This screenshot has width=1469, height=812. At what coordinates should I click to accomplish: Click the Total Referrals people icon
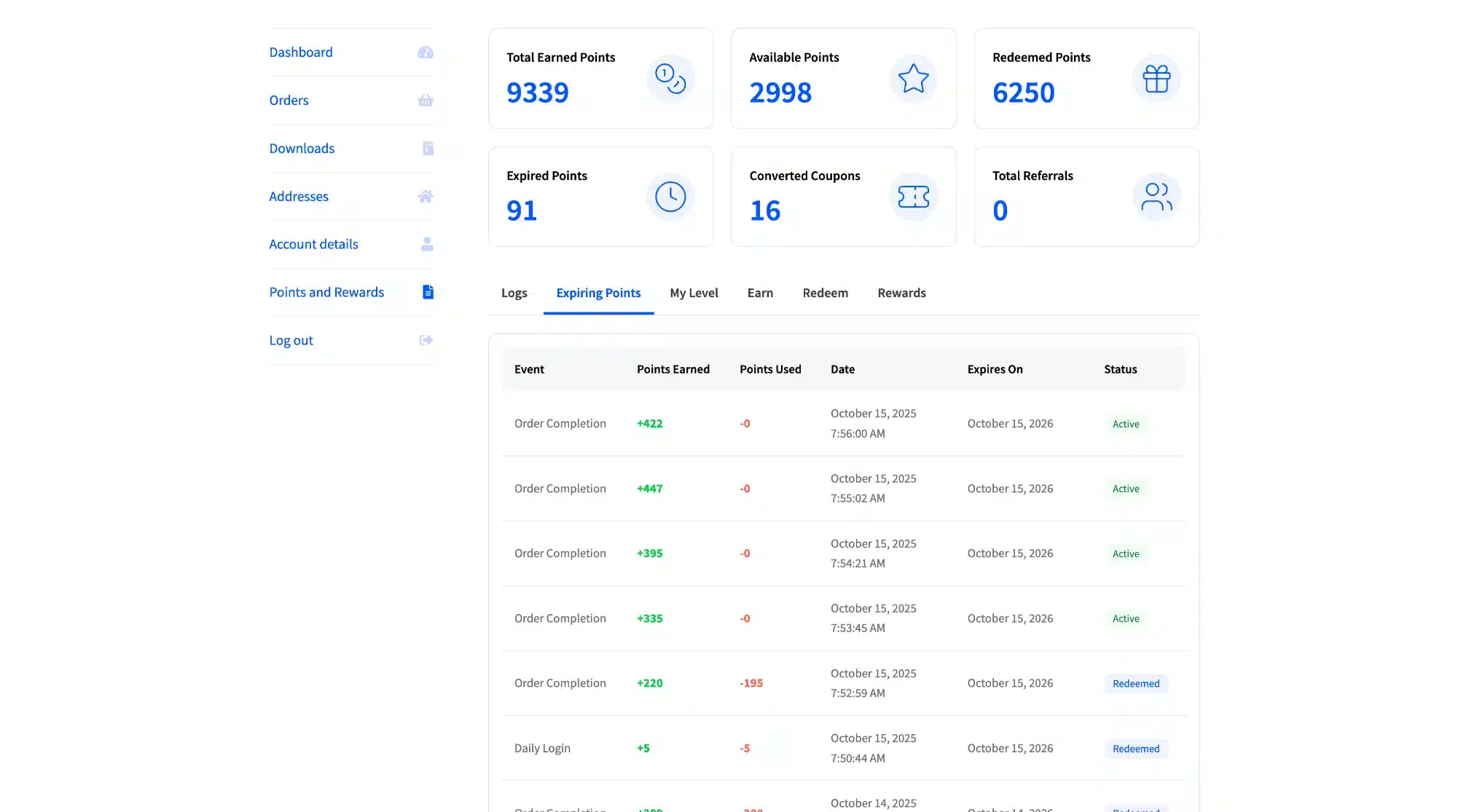[x=1156, y=197]
